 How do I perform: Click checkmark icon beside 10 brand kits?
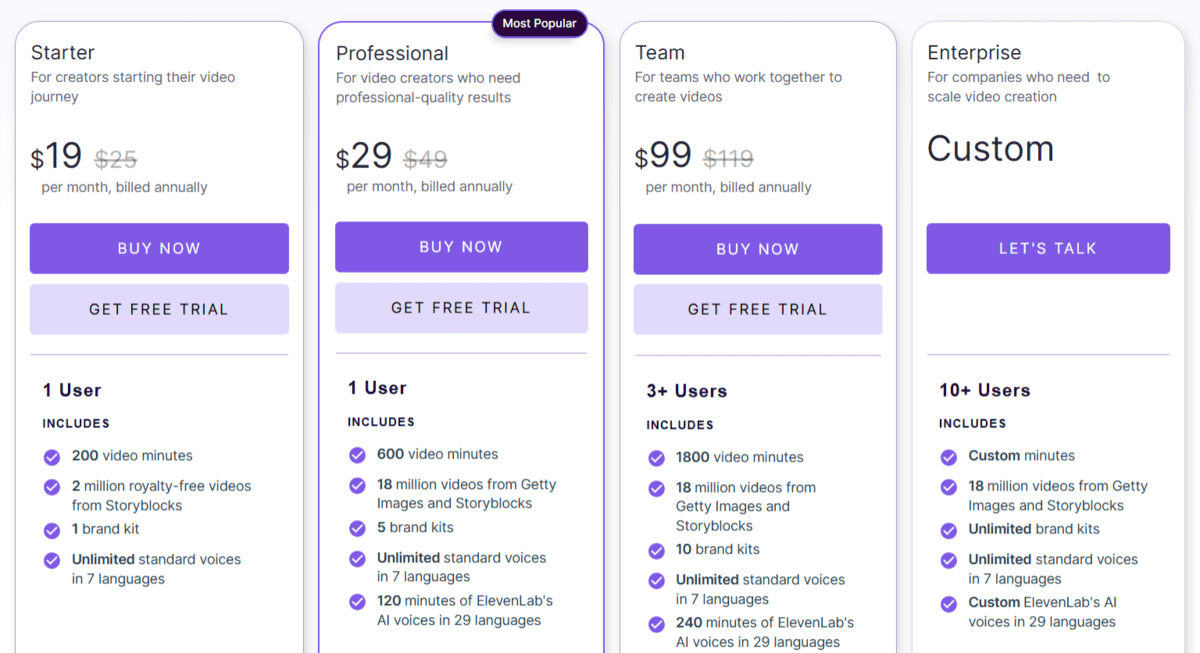656,550
